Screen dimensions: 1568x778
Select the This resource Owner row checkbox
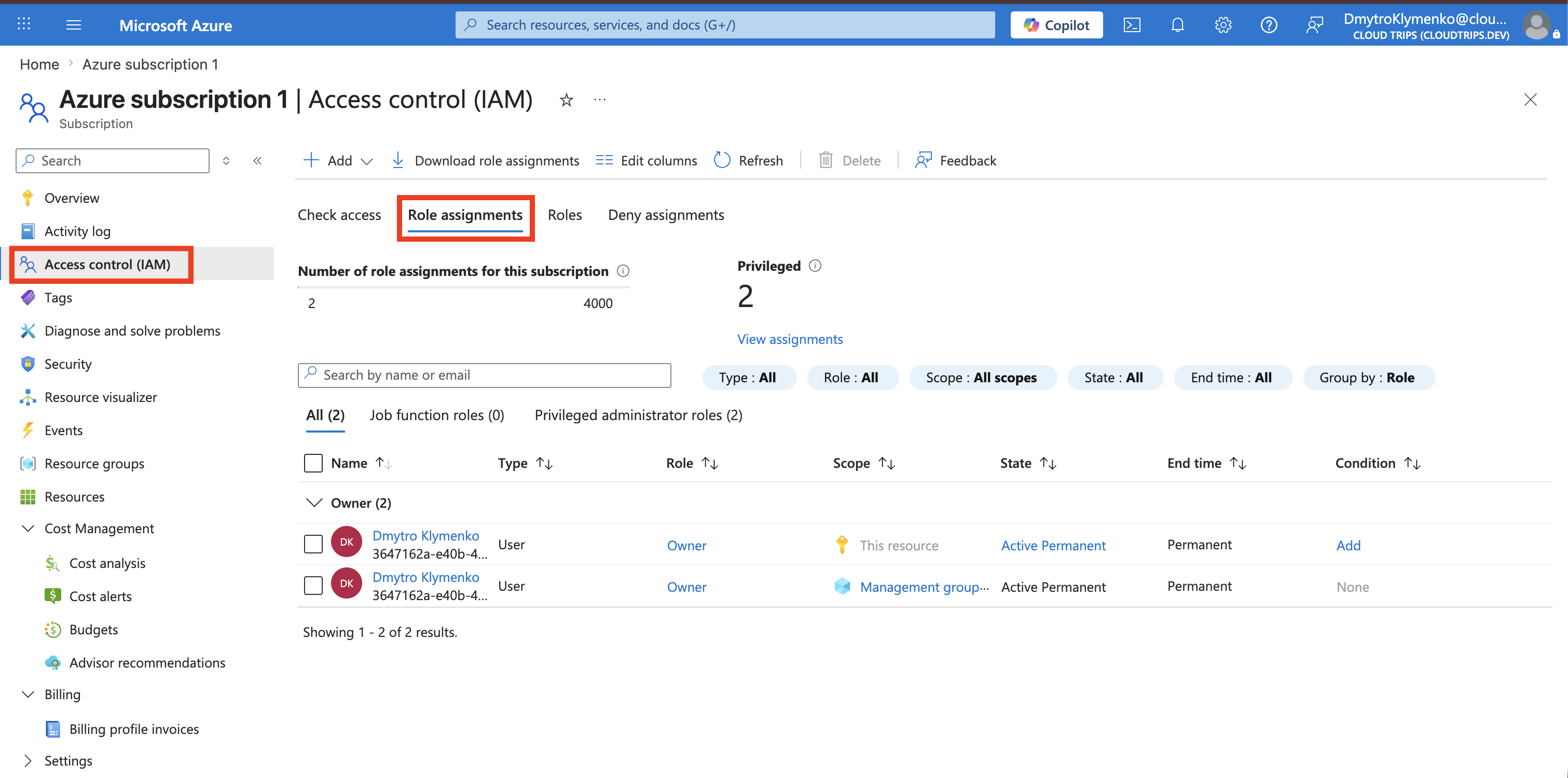click(313, 544)
